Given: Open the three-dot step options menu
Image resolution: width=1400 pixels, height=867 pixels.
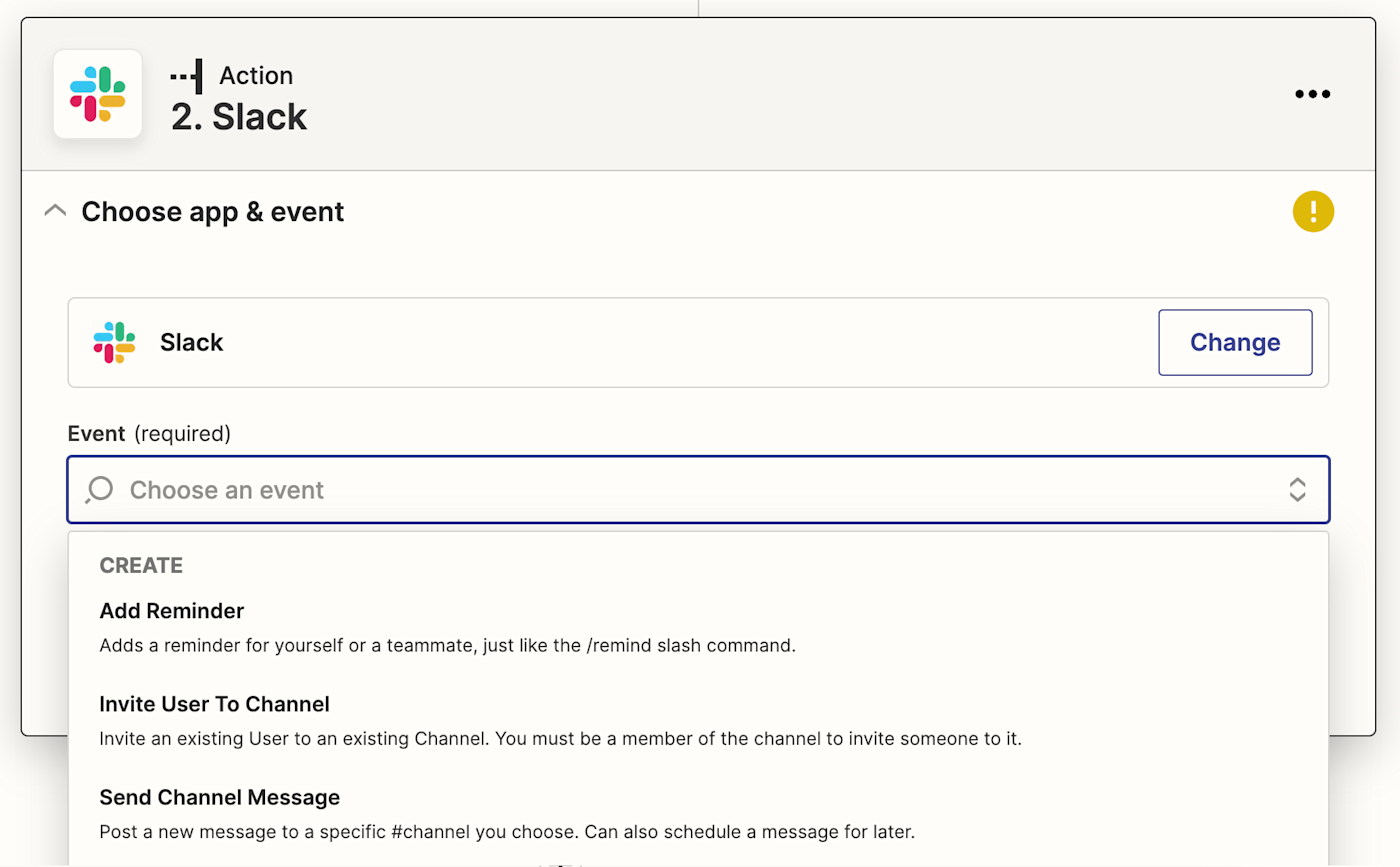Looking at the screenshot, I should click(x=1312, y=94).
